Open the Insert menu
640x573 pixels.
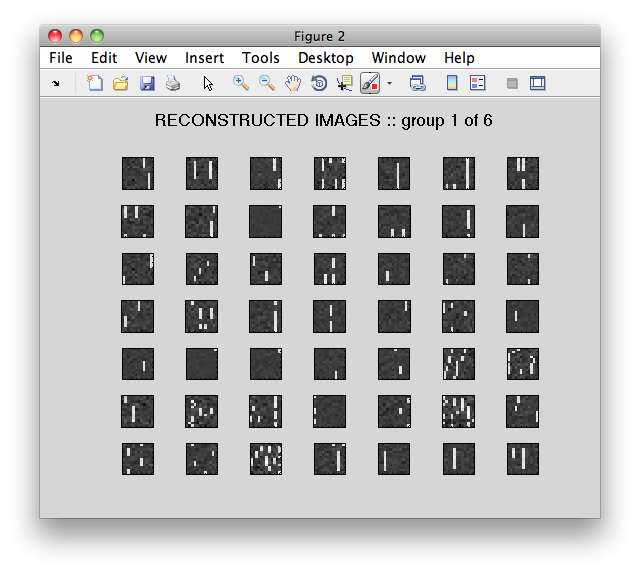[x=204, y=58]
